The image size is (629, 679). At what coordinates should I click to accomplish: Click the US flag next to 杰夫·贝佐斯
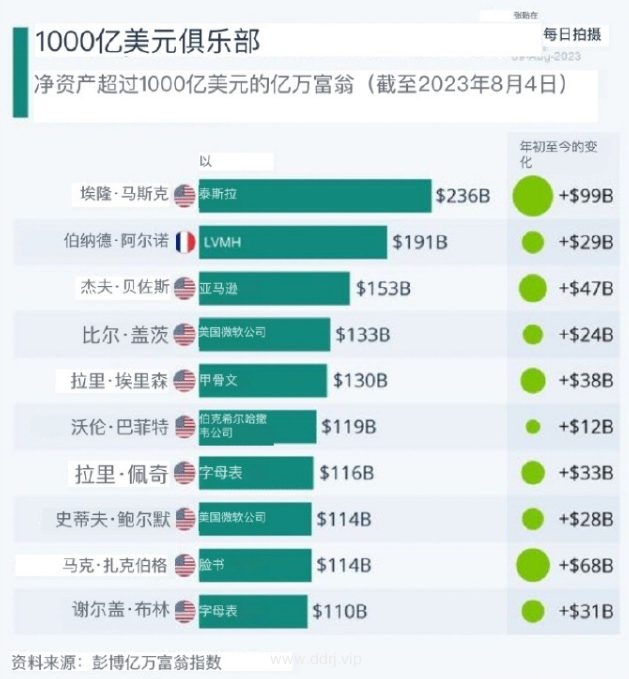coord(185,288)
